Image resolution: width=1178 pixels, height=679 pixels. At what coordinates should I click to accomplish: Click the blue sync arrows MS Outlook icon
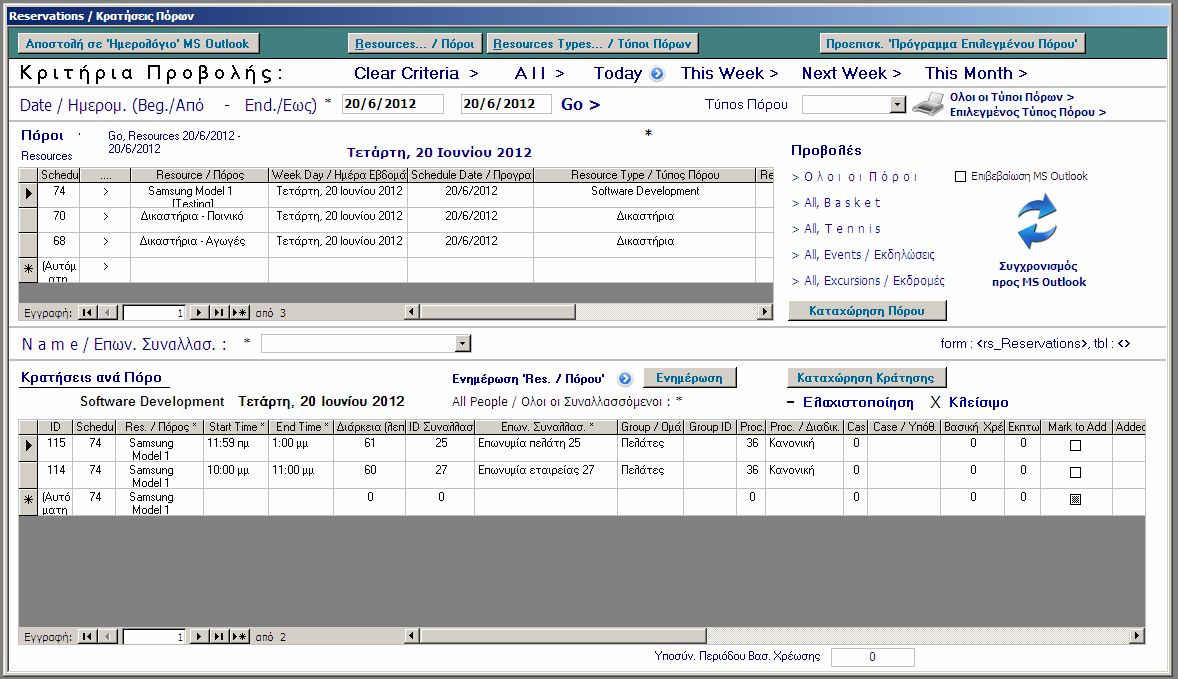click(1037, 222)
